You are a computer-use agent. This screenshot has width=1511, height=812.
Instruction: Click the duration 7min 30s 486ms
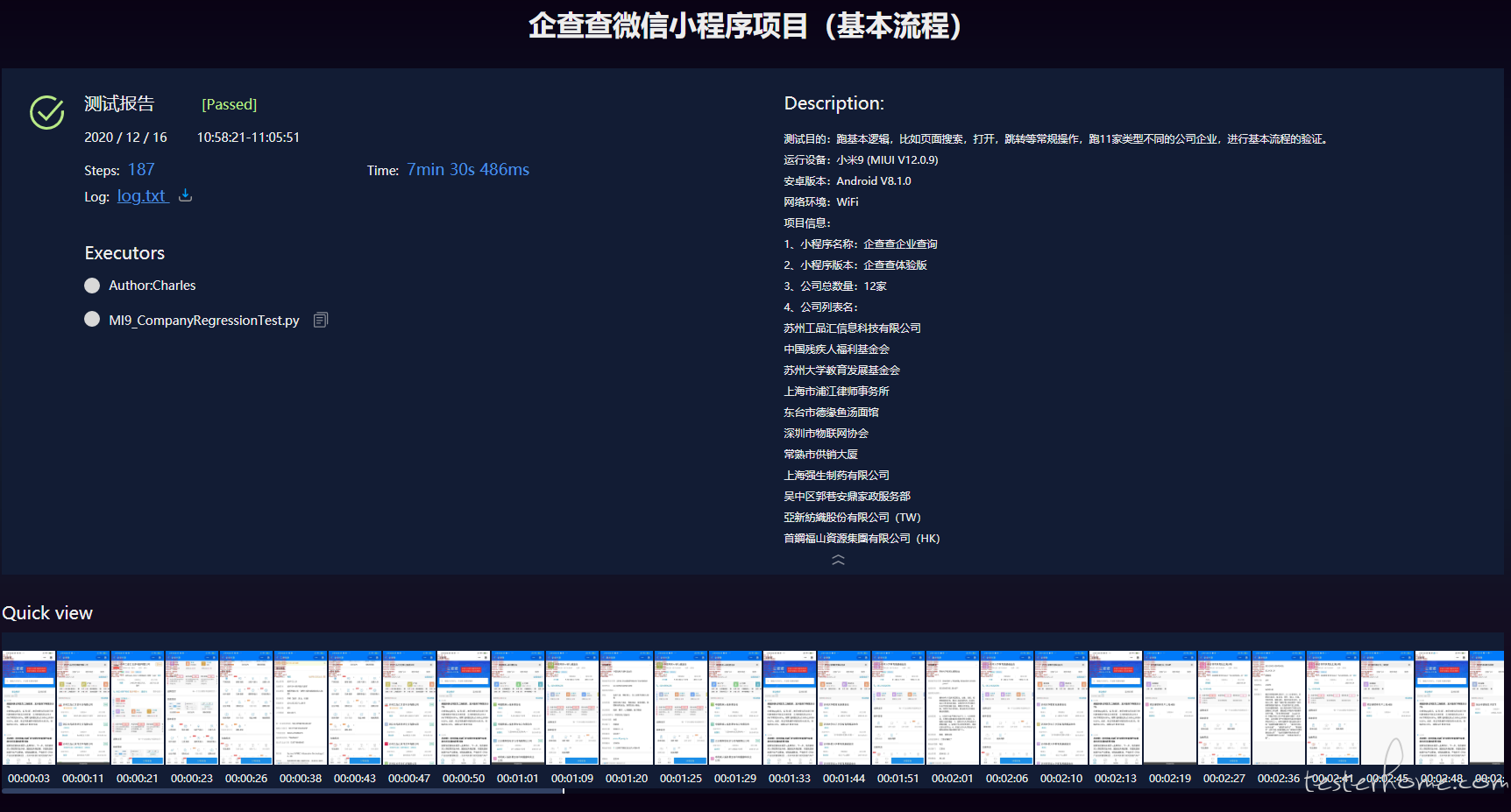pyautogui.click(x=468, y=170)
